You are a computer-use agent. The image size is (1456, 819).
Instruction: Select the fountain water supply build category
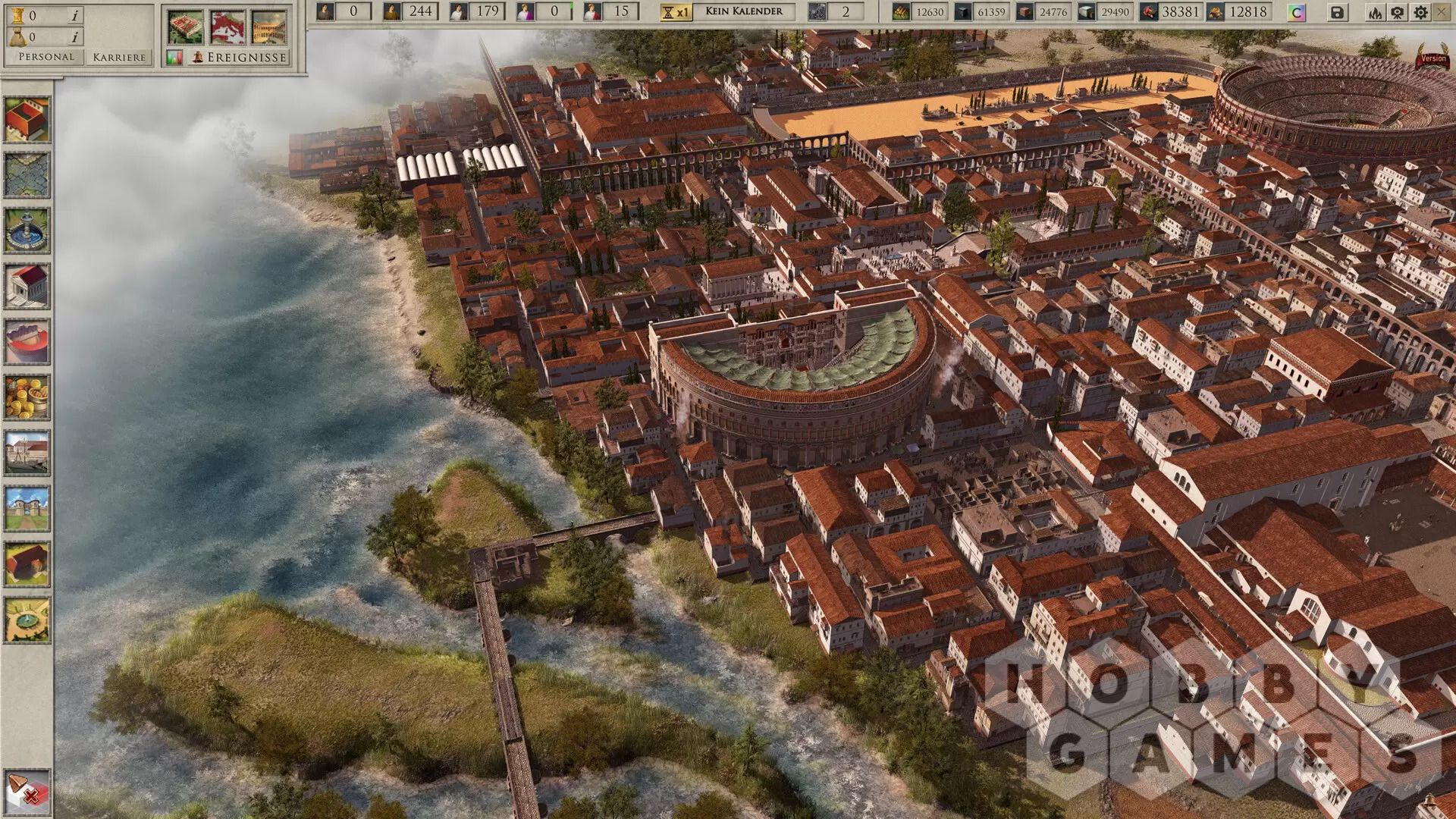(x=27, y=231)
